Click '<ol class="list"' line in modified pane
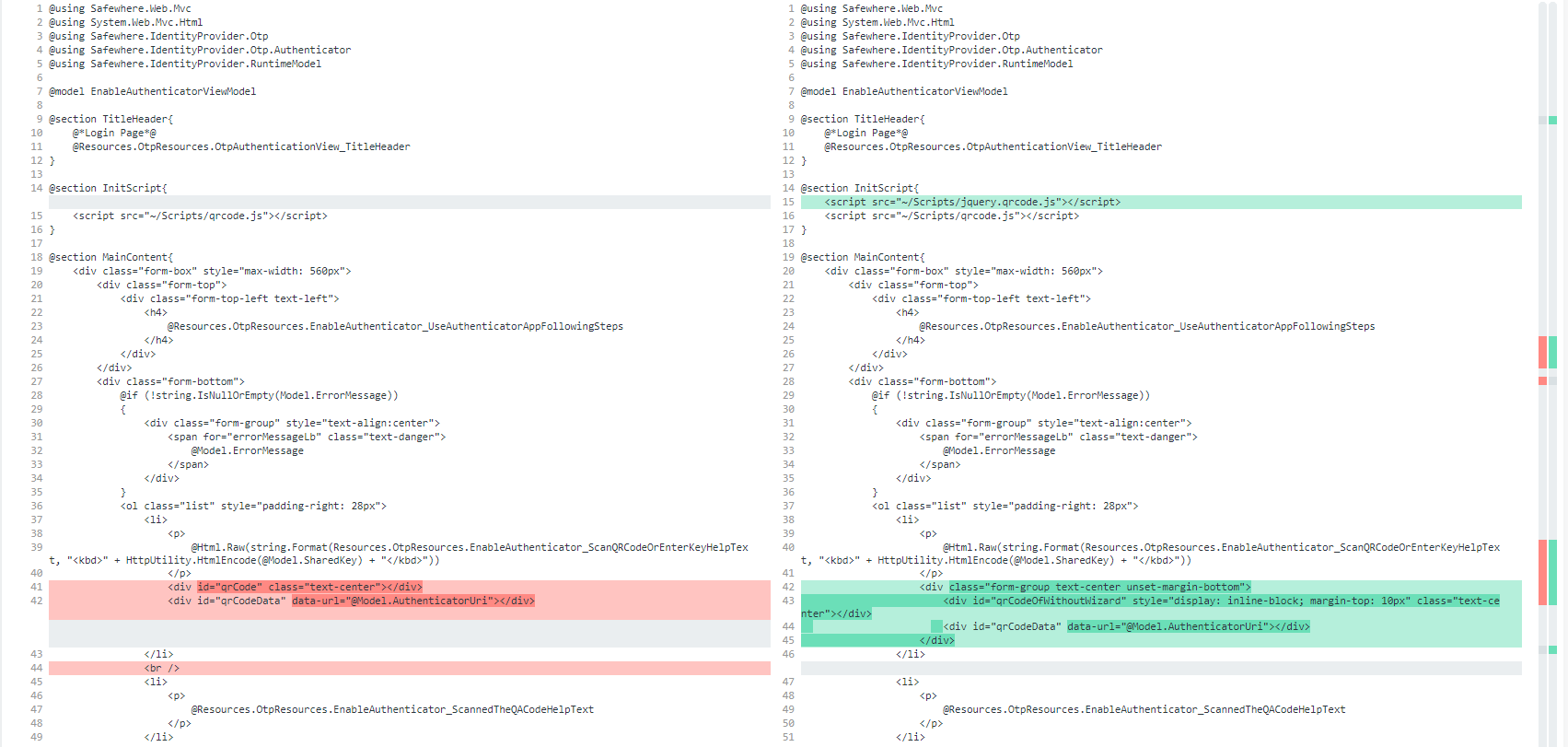The width and height of the screenshot is (1568, 747). pos(1005,506)
